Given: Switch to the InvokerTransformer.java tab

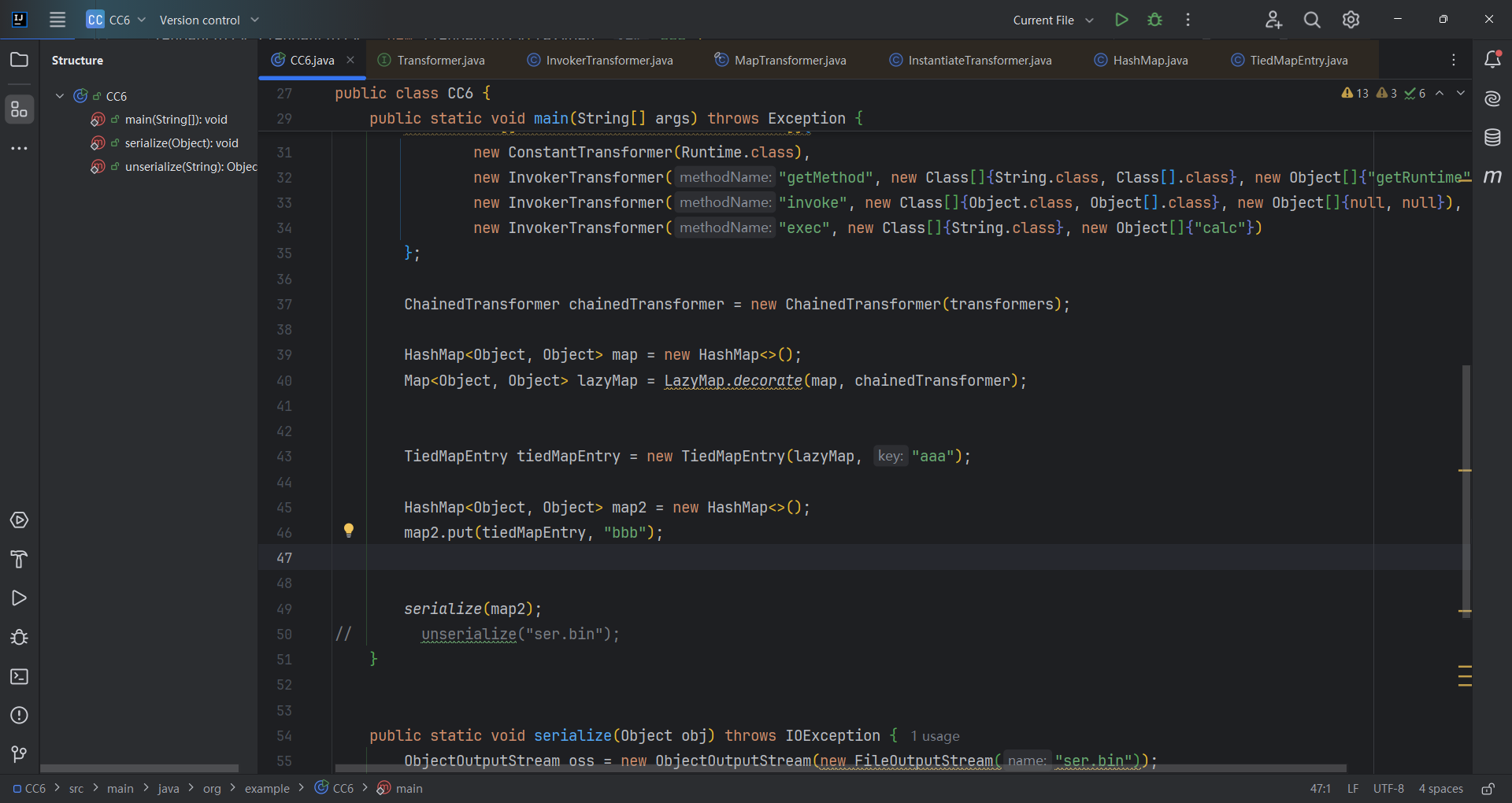Looking at the screenshot, I should pos(600,60).
